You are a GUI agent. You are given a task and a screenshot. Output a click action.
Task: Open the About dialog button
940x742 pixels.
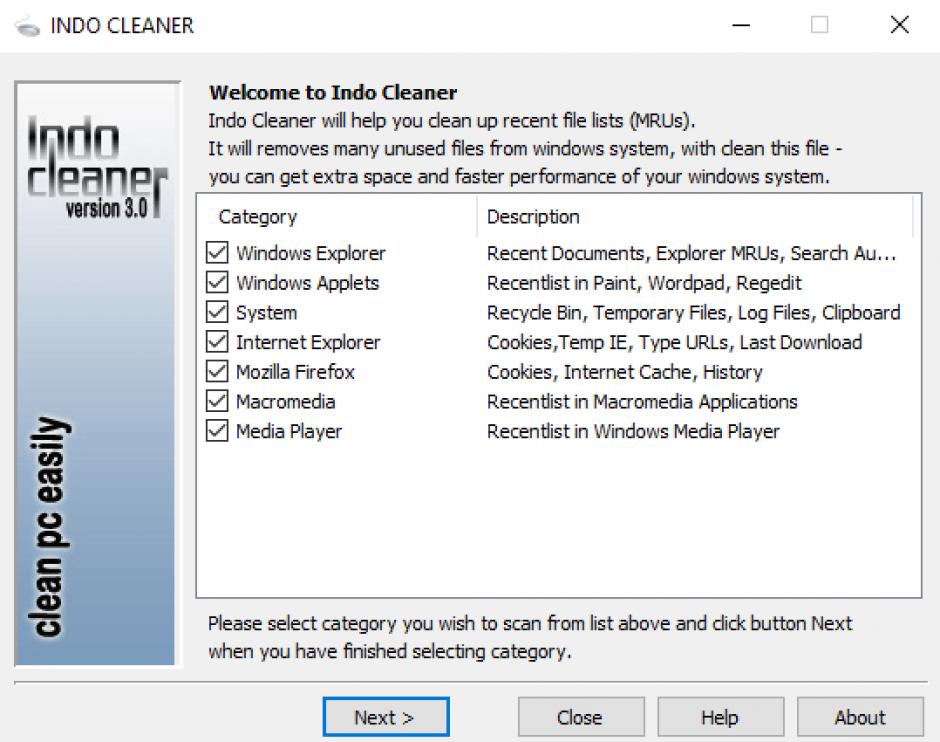(859, 717)
